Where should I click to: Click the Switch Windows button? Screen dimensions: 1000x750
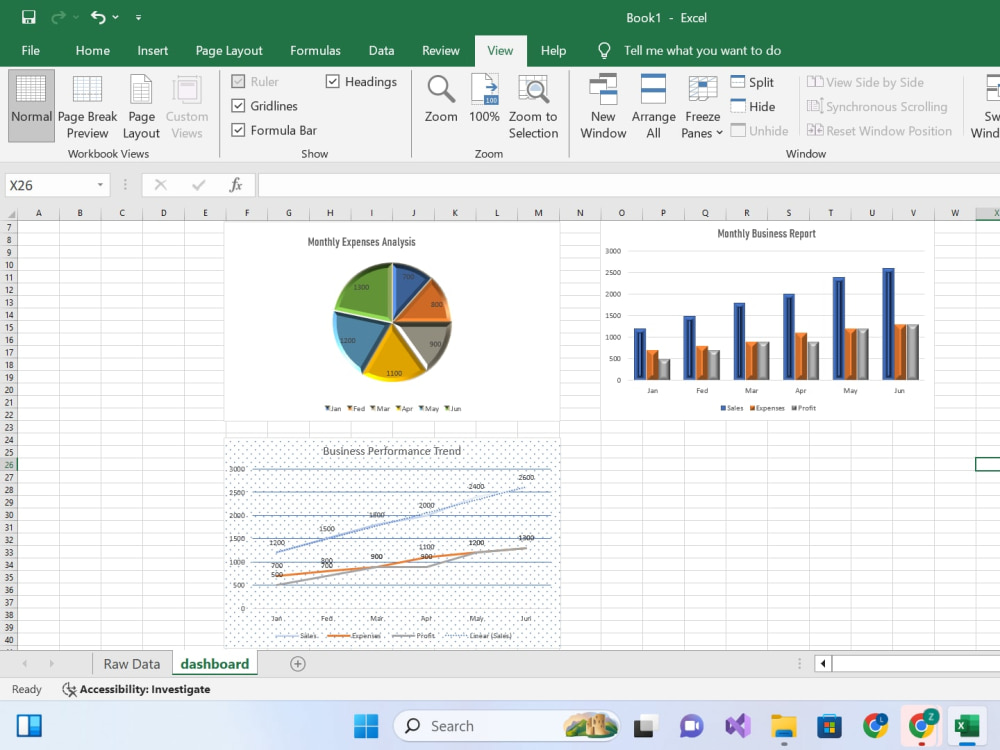[x=985, y=105]
